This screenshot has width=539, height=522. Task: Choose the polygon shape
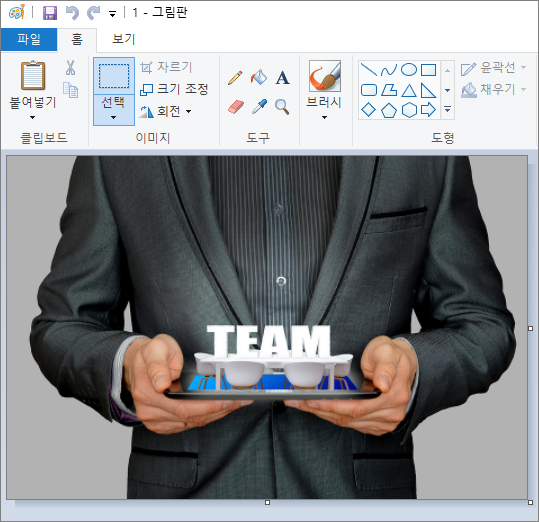click(x=389, y=90)
